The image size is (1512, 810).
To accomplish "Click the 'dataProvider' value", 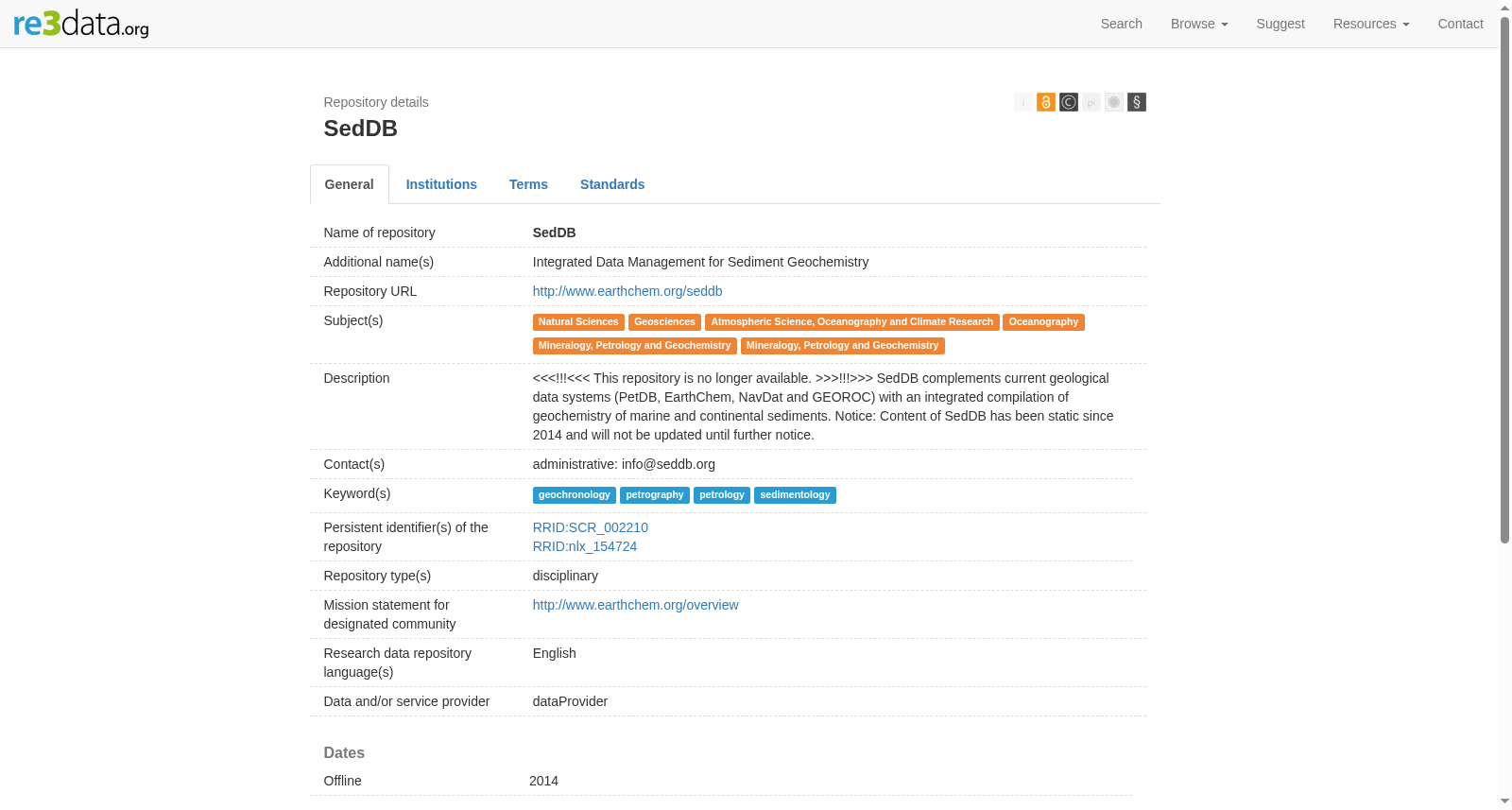I will pos(570,701).
